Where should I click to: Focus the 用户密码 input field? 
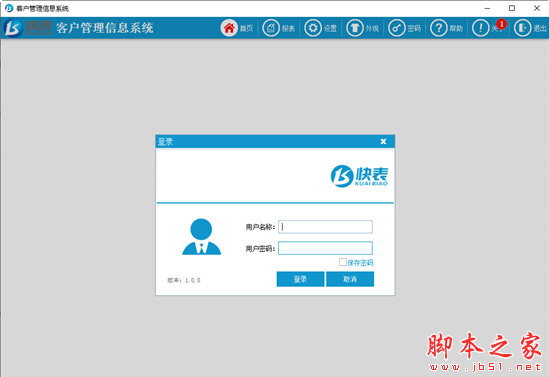(x=325, y=248)
